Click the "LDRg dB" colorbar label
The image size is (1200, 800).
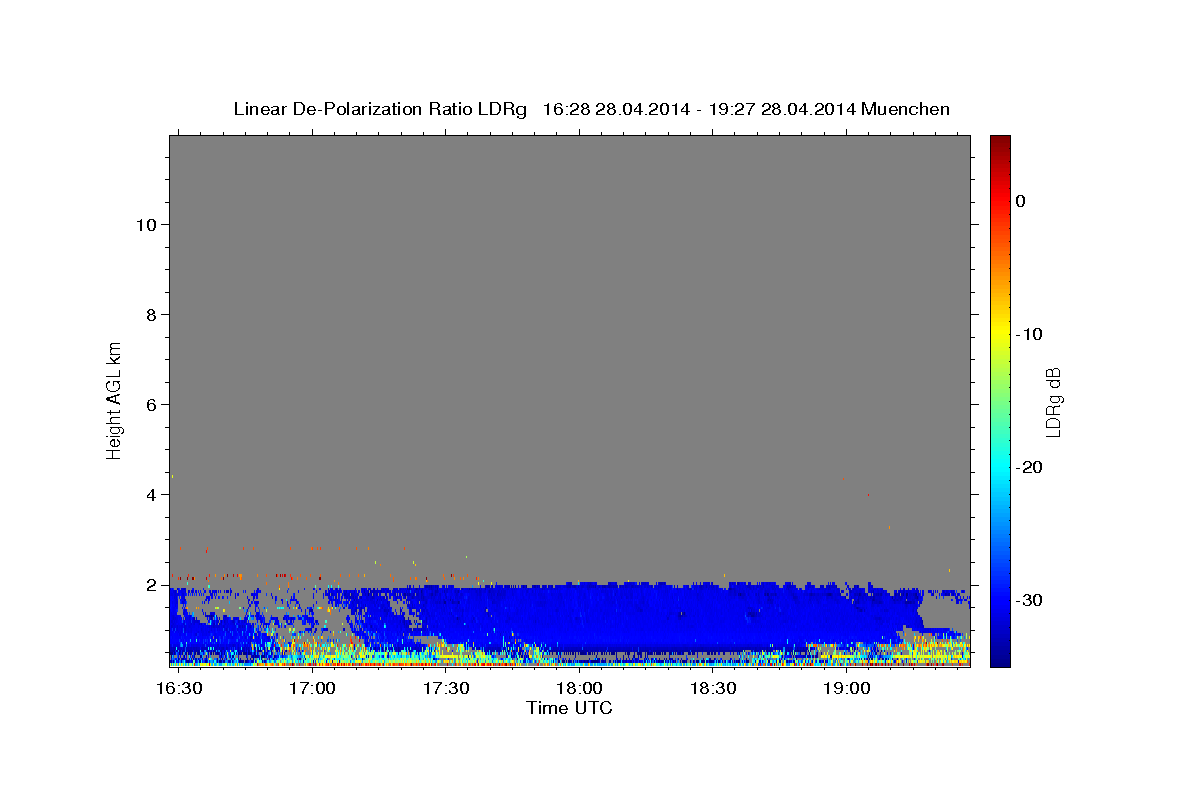pyautogui.click(x=1052, y=402)
